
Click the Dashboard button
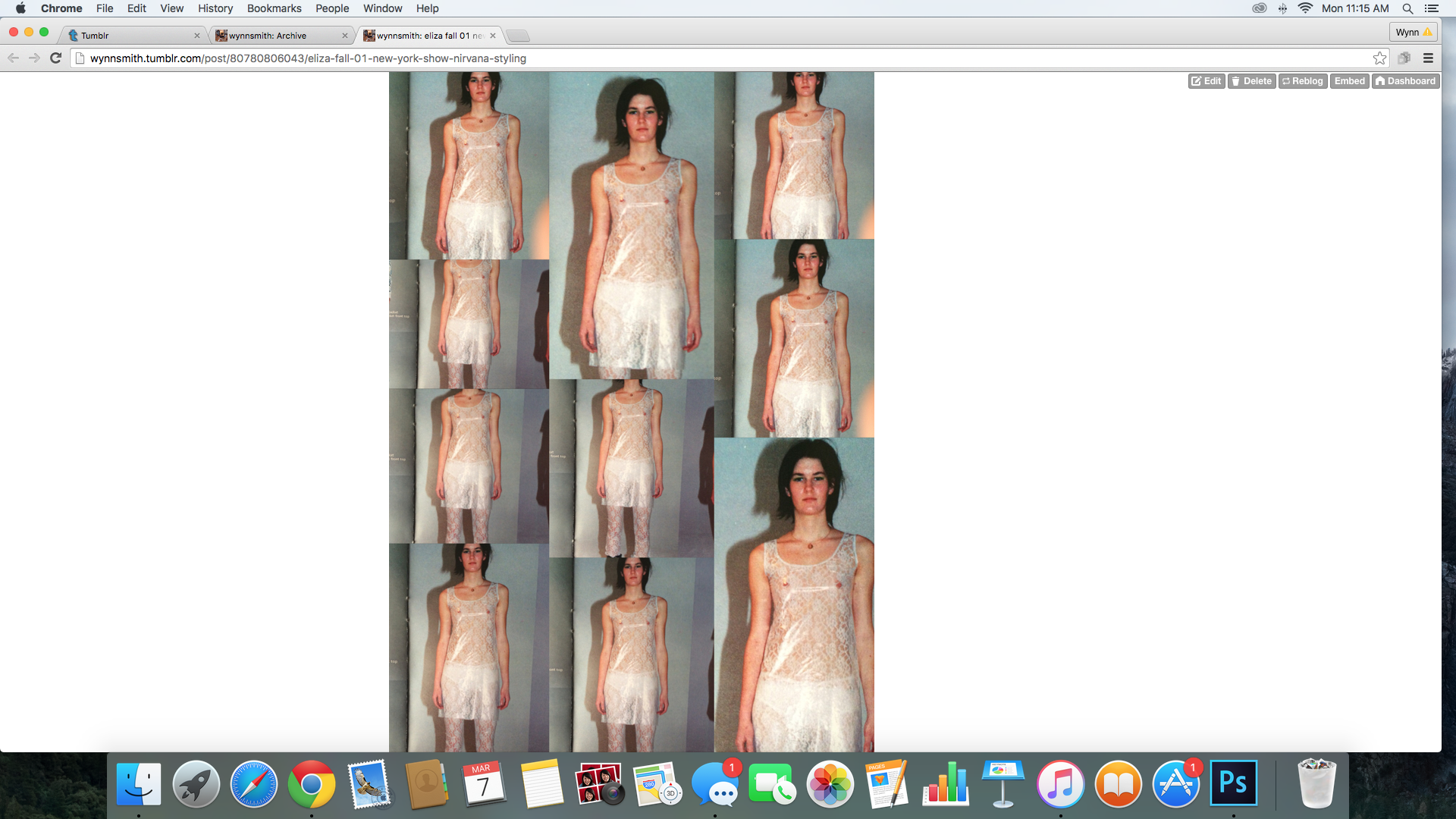pyautogui.click(x=1405, y=81)
